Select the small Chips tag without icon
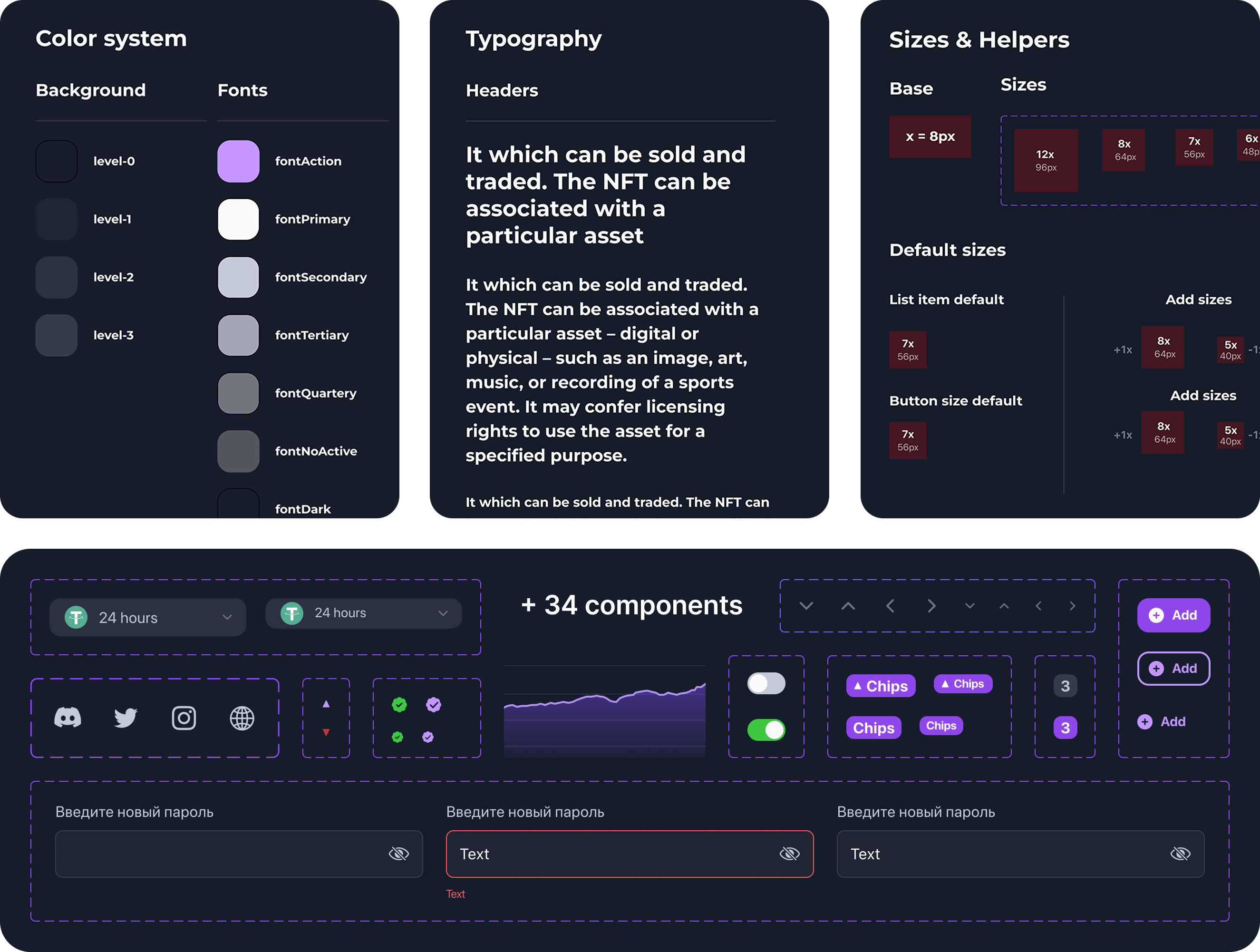 point(941,726)
